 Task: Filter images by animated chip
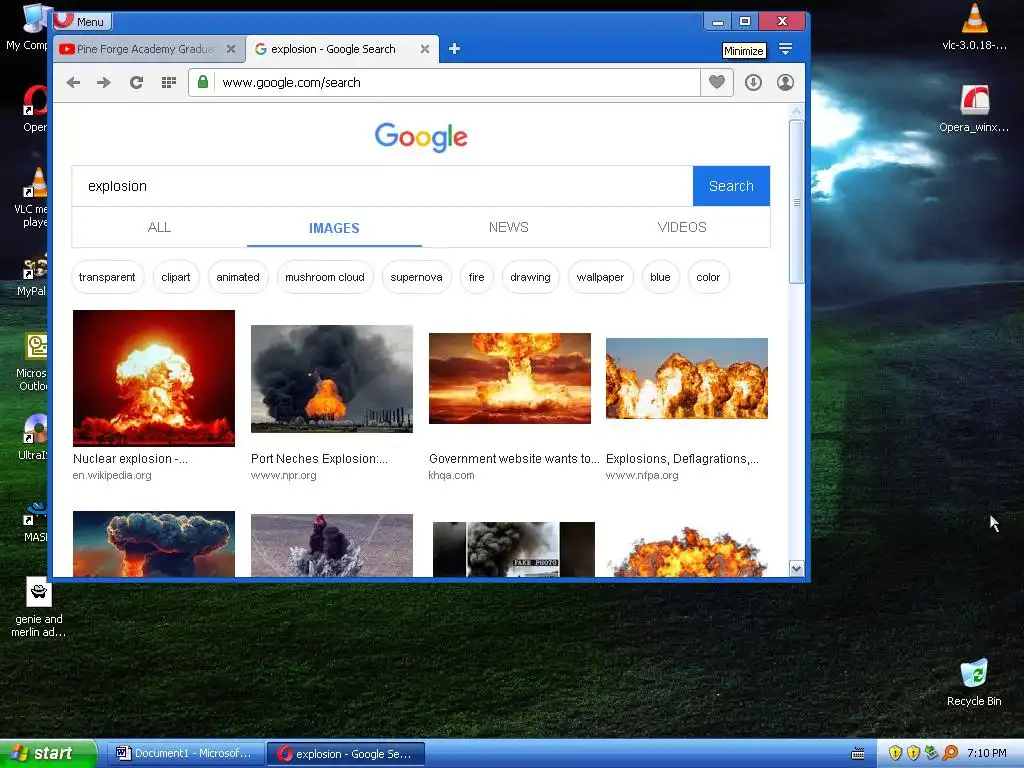click(x=238, y=277)
